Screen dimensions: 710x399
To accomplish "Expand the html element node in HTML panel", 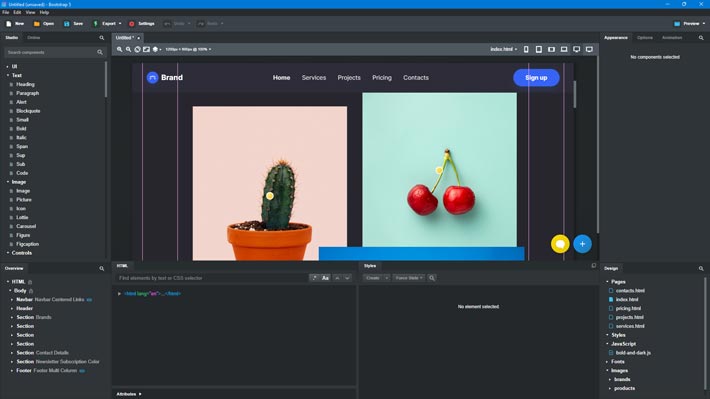I will pos(120,294).
